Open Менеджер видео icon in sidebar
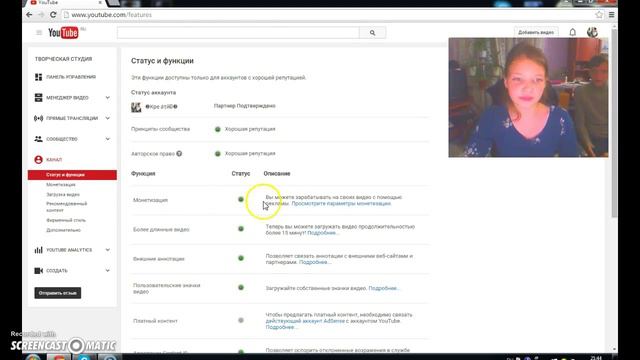The width and height of the screenshot is (640, 360). (38, 98)
